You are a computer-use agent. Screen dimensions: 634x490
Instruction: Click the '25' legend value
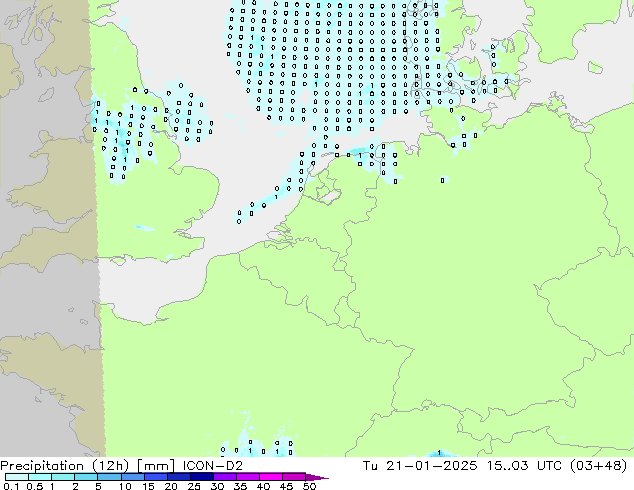coord(194,486)
